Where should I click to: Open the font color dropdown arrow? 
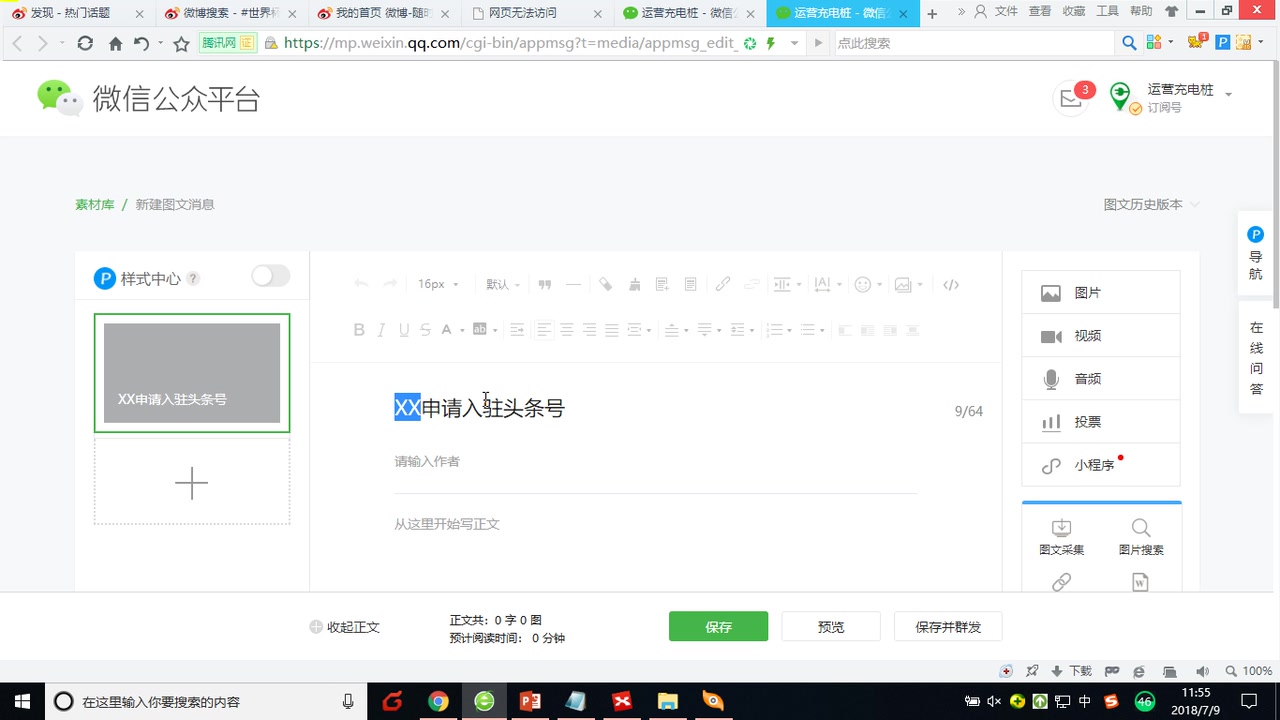tap(462, 330)
